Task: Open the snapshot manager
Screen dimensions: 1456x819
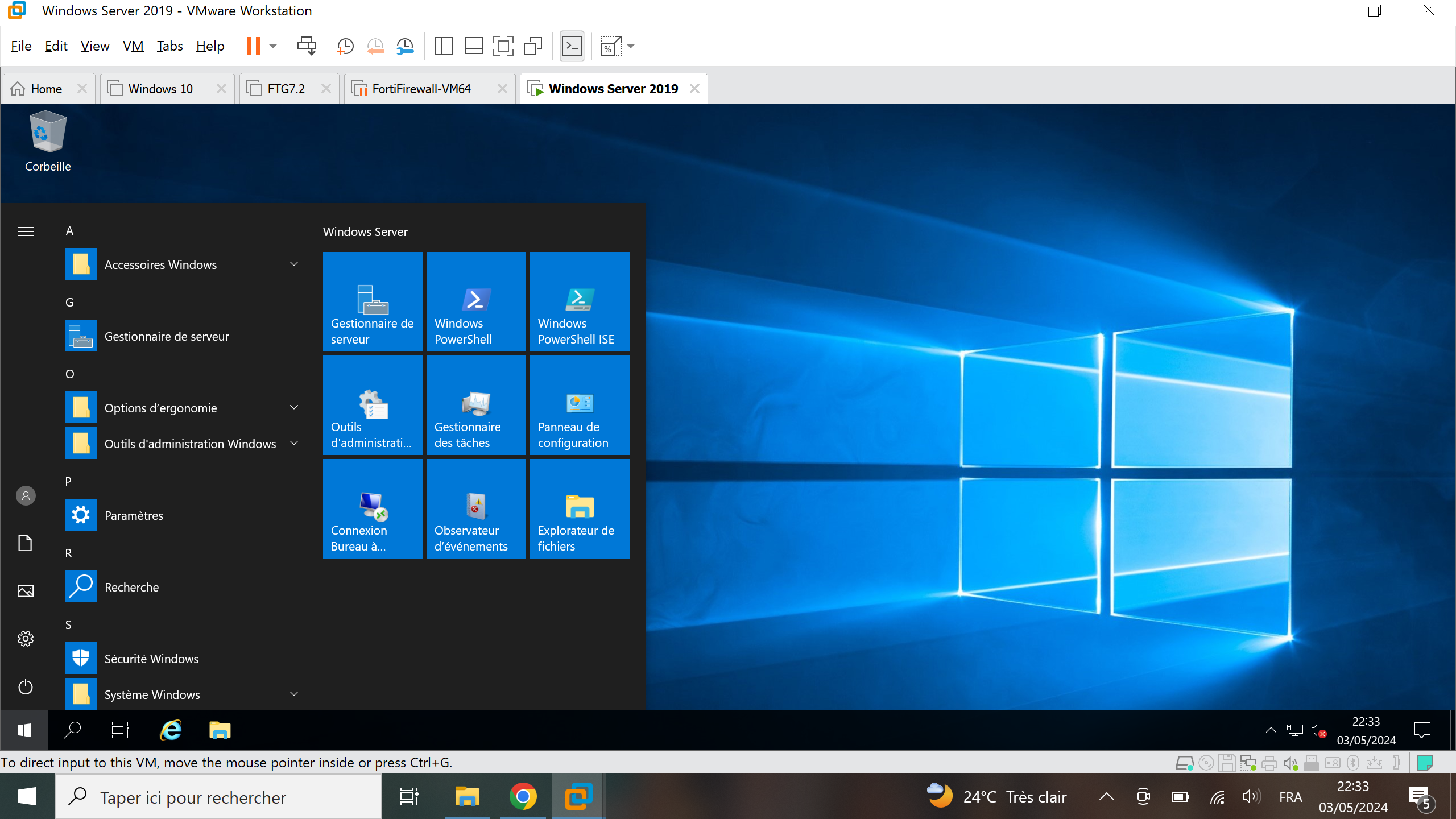Action: click(x=406, y=46)
